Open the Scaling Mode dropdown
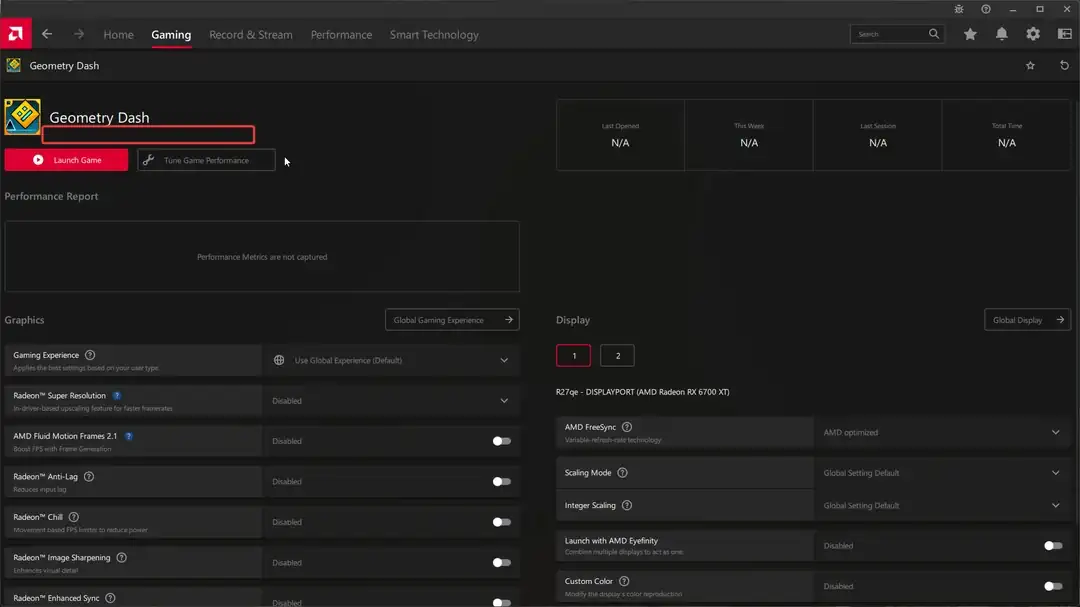Image resolution: width=1080 pixels, height=607 pixels. click(942, 473)
